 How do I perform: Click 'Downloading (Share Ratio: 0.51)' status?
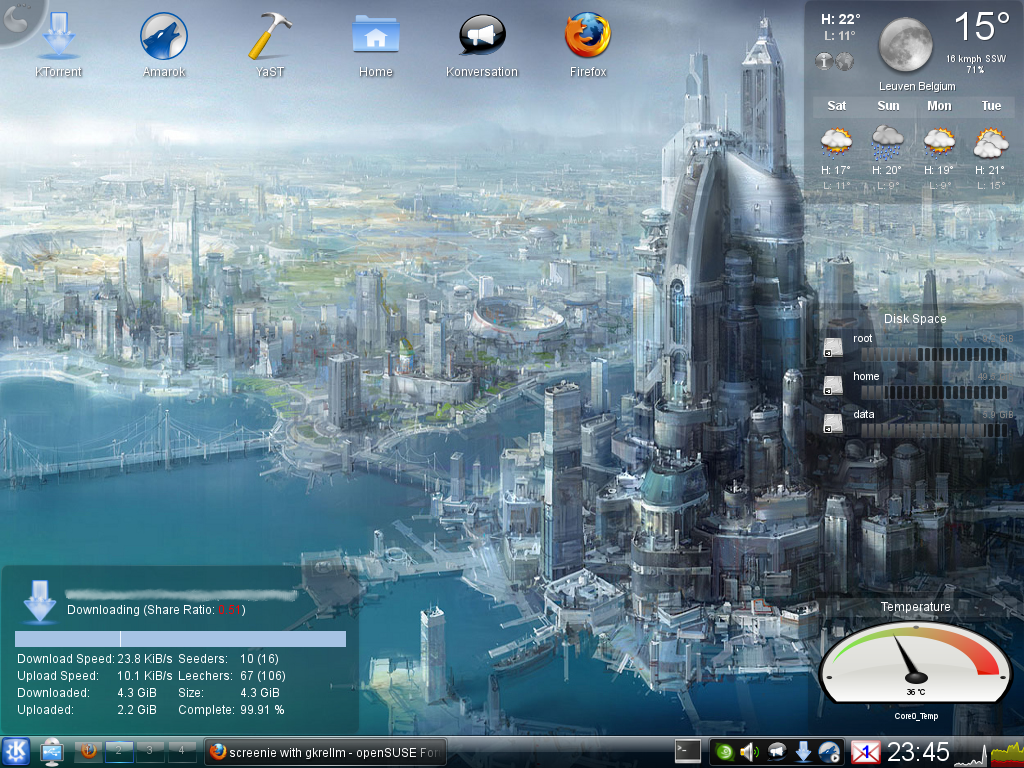coord(156,610)
